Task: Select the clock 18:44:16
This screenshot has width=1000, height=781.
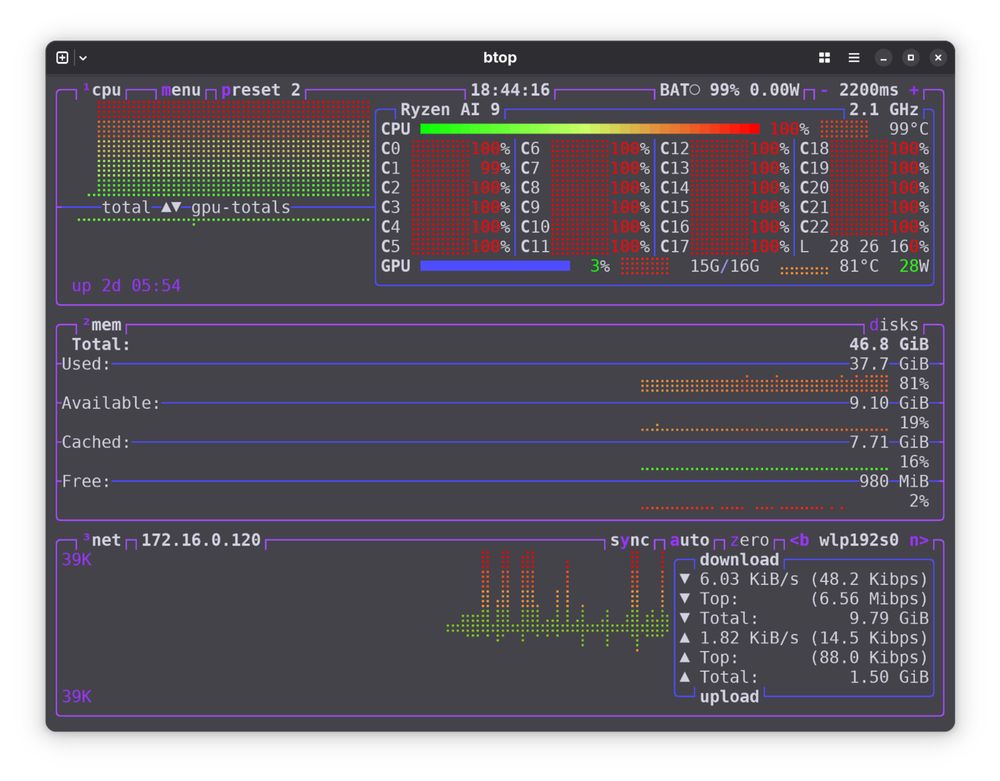Action: [510, 91]
